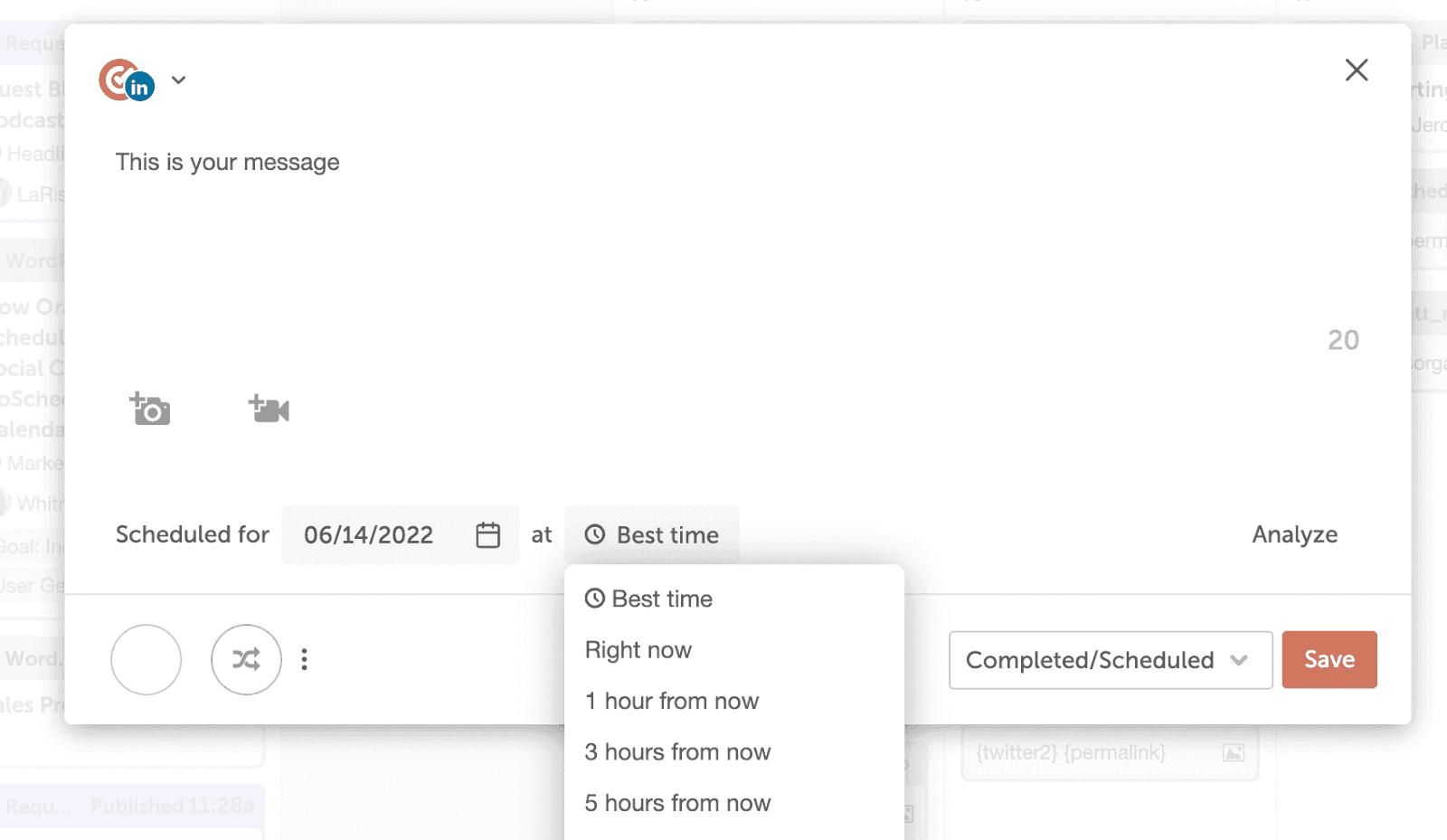Open the calendar date picker icon

coord(488,535)
